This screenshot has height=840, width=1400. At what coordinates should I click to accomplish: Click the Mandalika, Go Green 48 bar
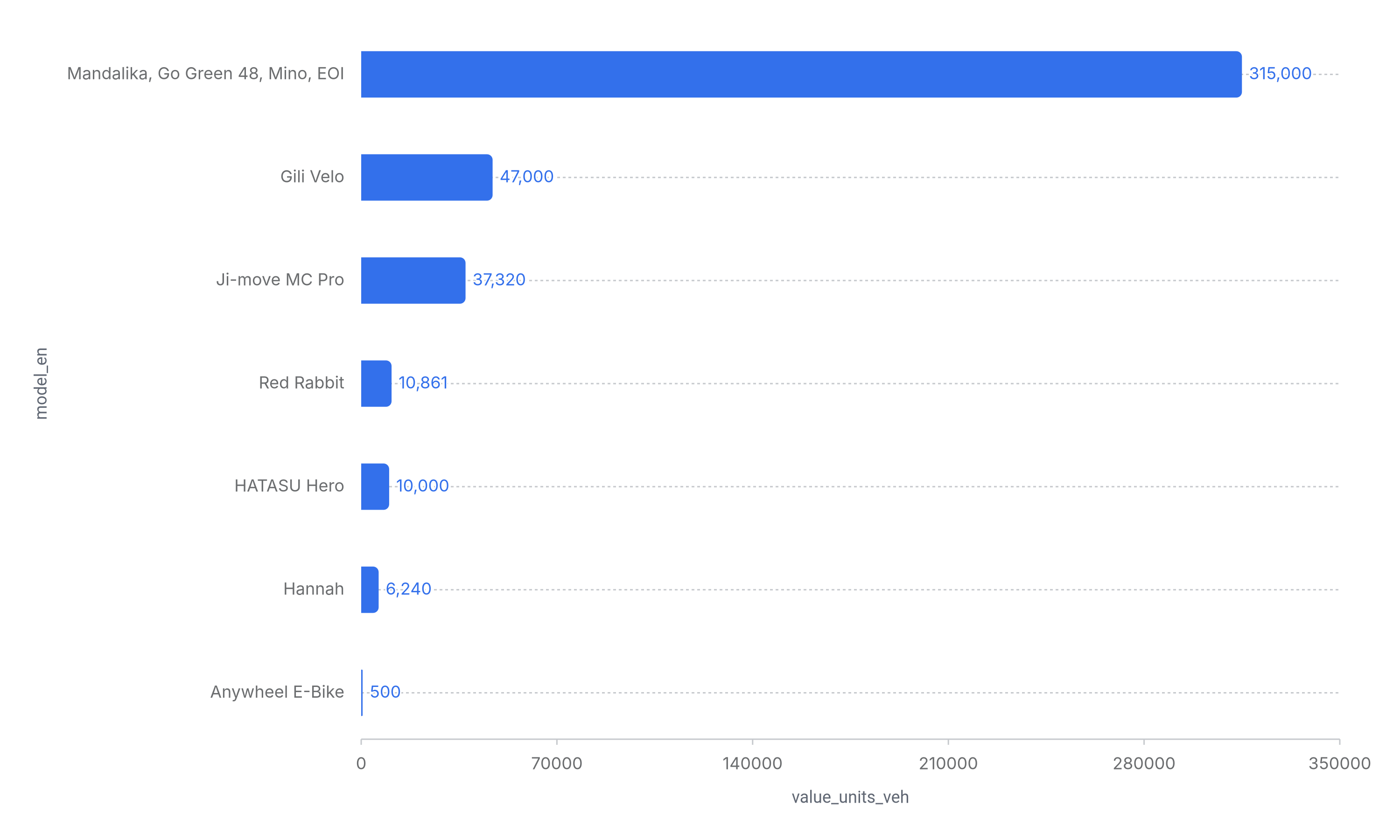click(801, 74)
